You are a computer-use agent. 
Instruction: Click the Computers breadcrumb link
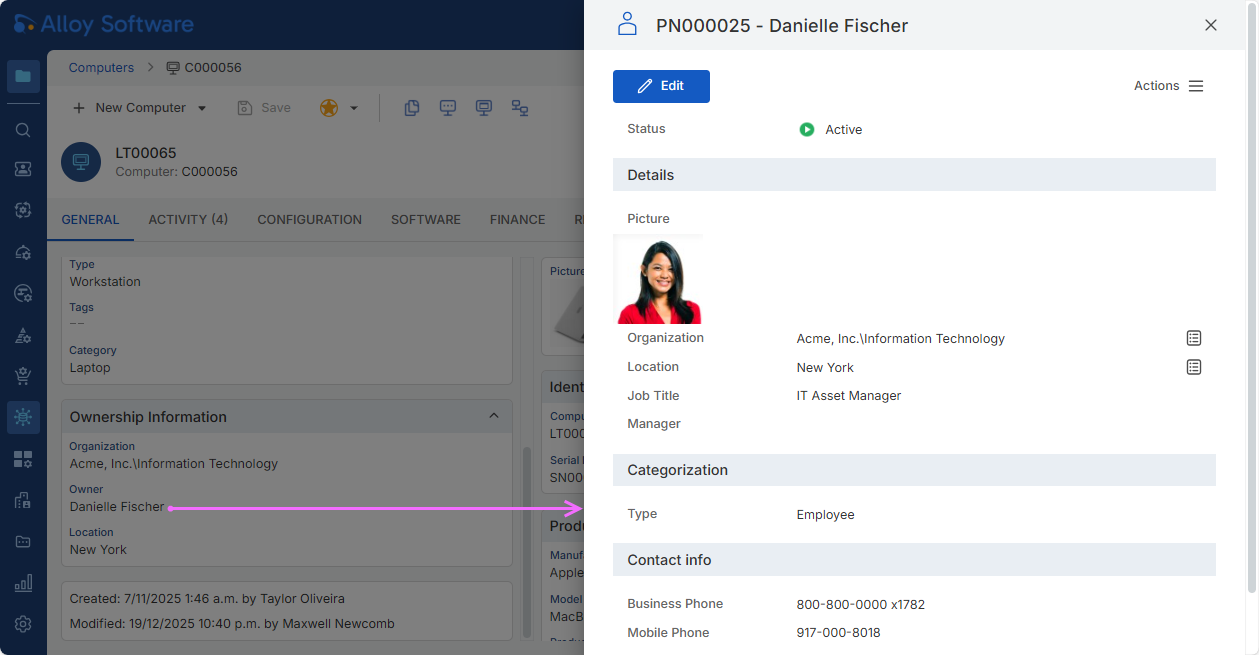[101, 68]
